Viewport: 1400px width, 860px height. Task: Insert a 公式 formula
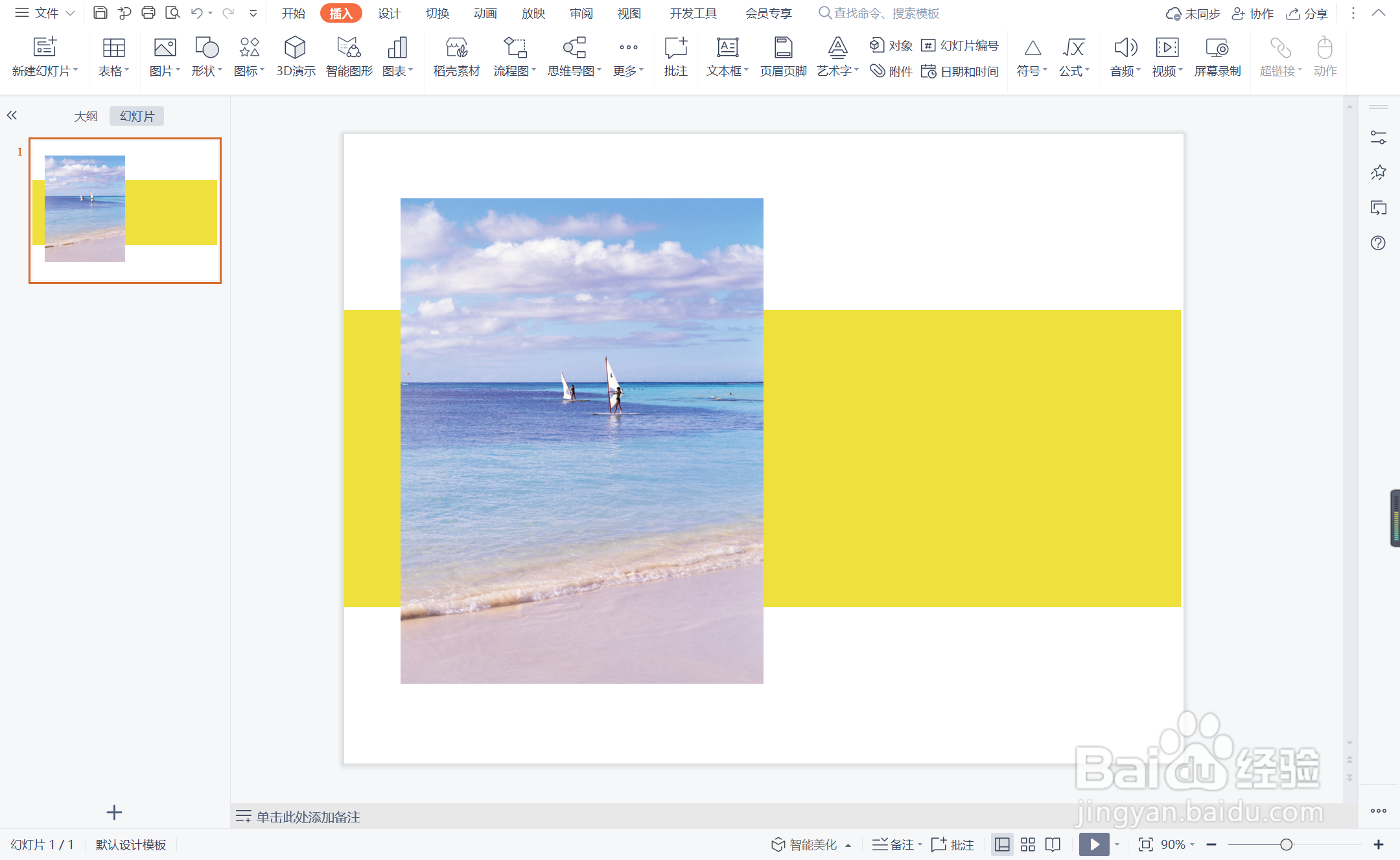coord(1074,57)
